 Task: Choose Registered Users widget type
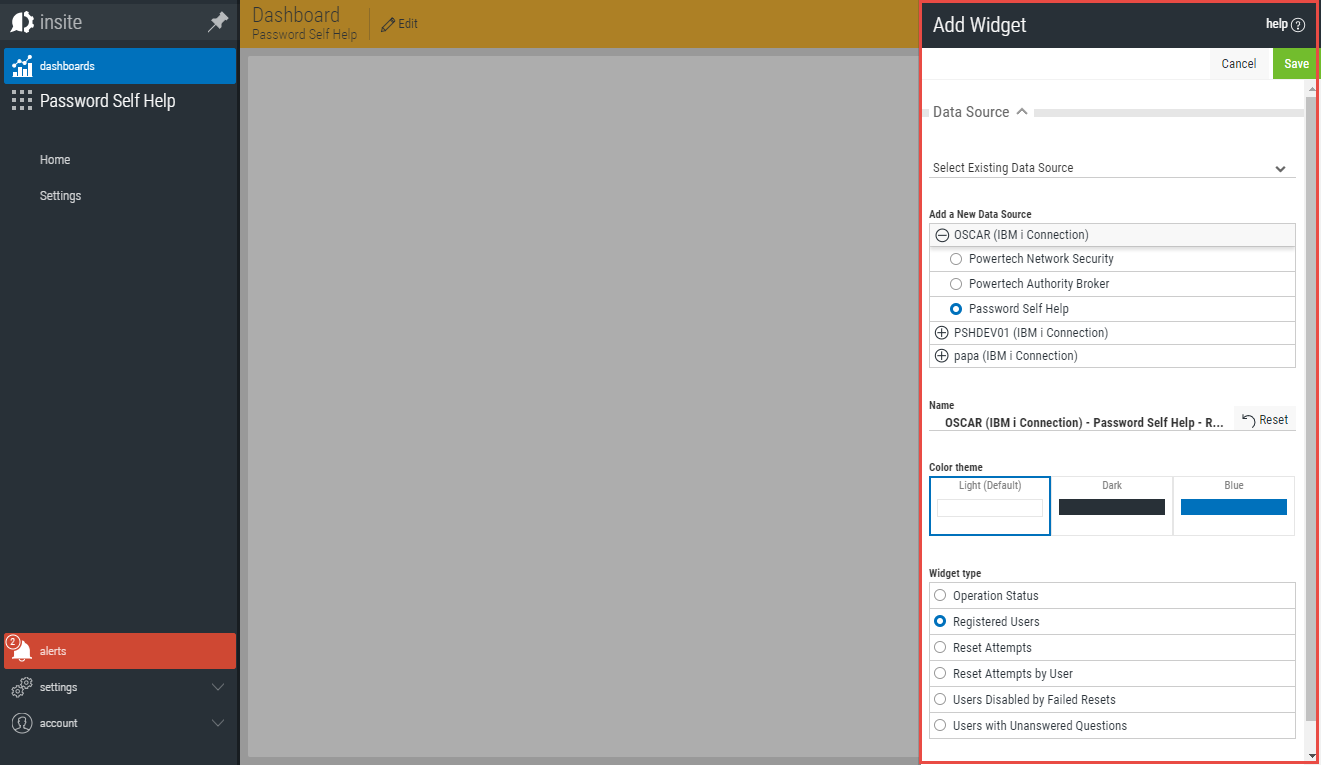(x=940, y=621)
